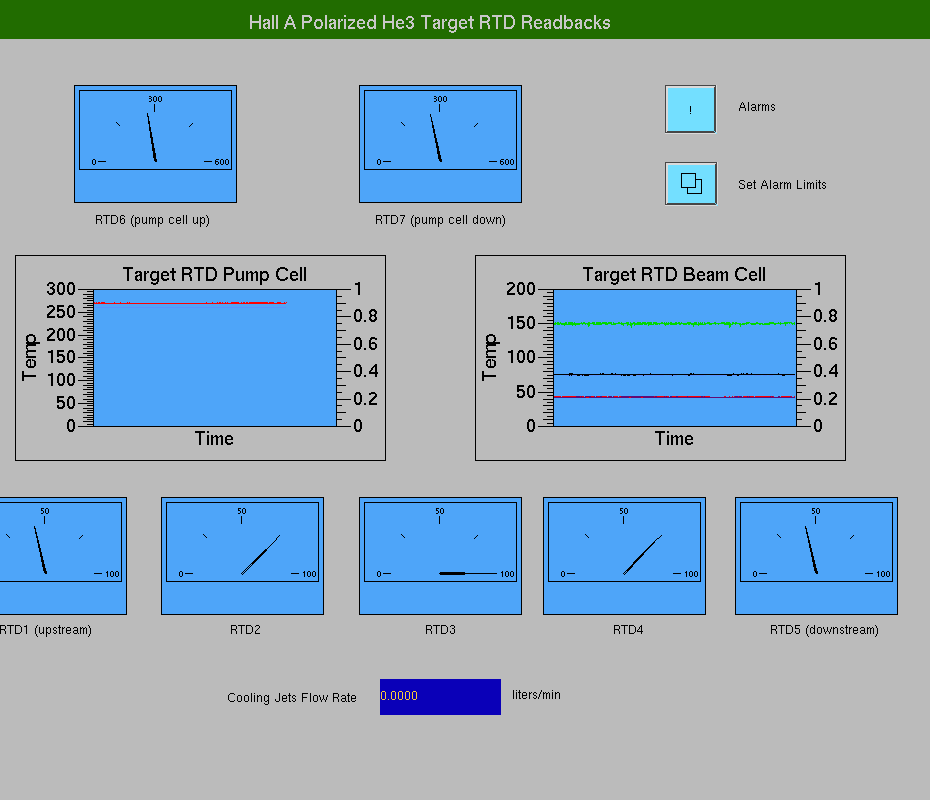Click the 'RTD6 (pump cell up)' label
This screenshot has height=800, width=930.
[152, 220]
